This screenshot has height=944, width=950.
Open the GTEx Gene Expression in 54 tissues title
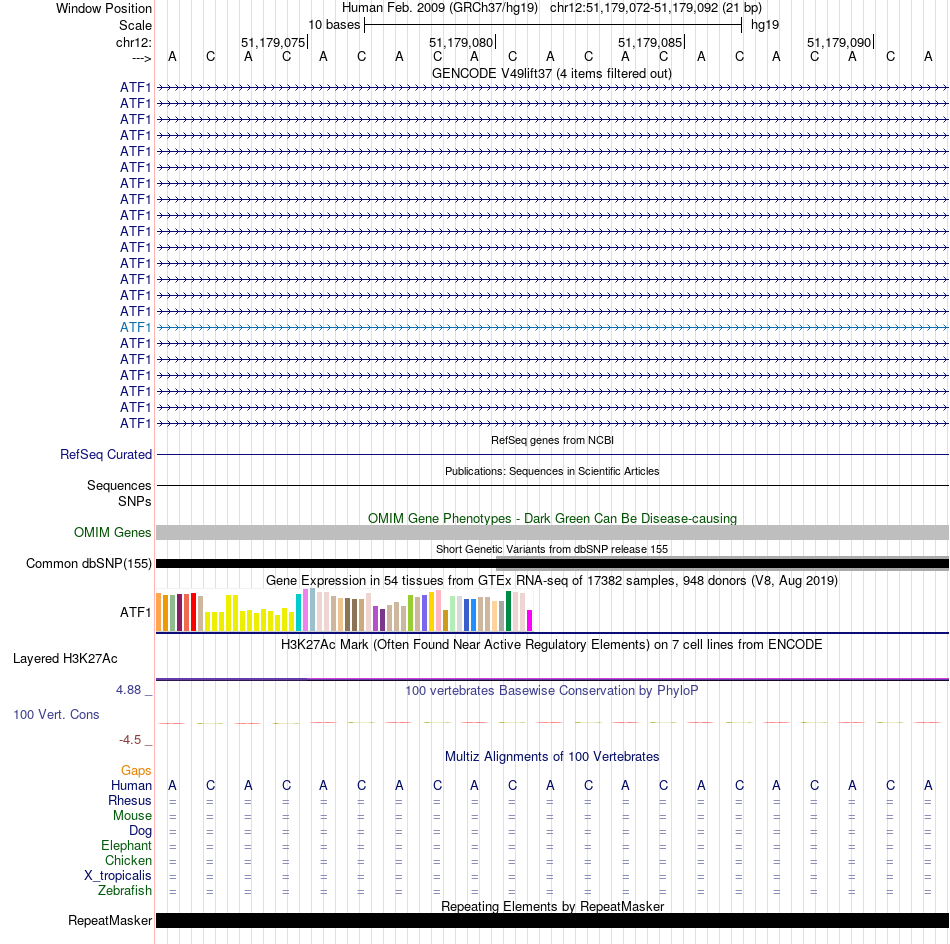click(552, 580)
